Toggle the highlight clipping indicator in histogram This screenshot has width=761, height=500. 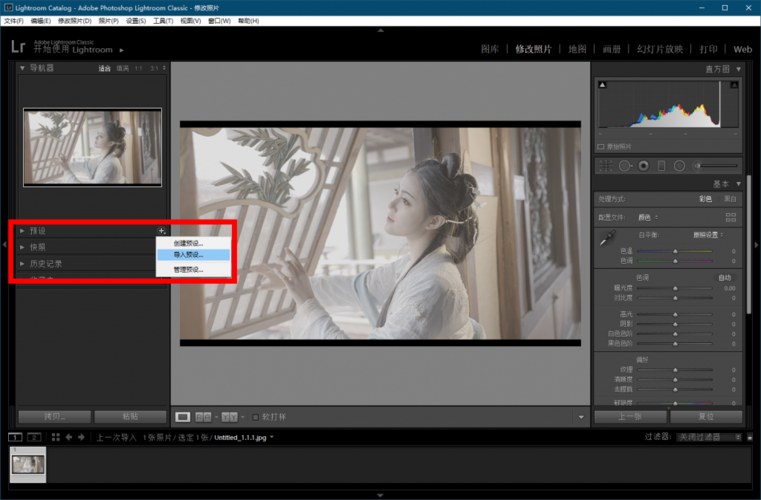tap(733, 87)
